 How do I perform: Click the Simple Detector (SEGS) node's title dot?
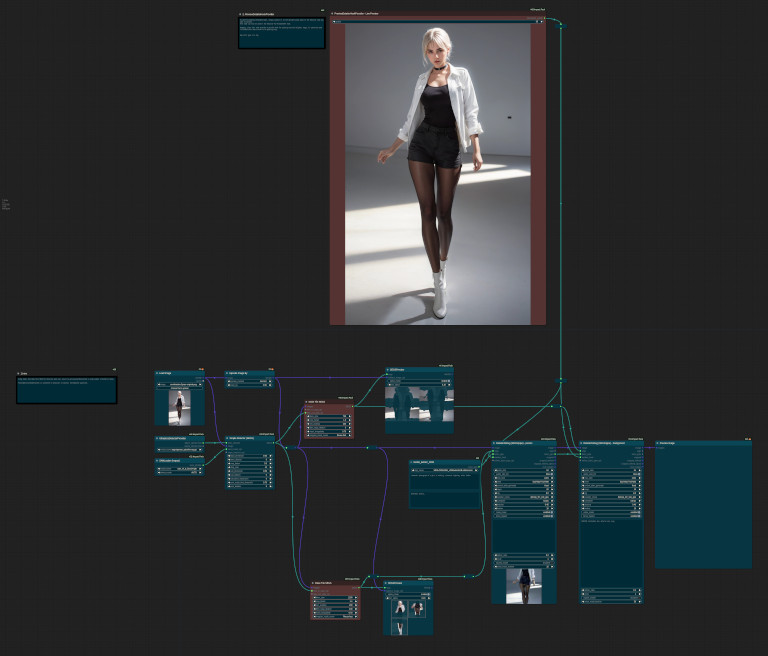228,437
